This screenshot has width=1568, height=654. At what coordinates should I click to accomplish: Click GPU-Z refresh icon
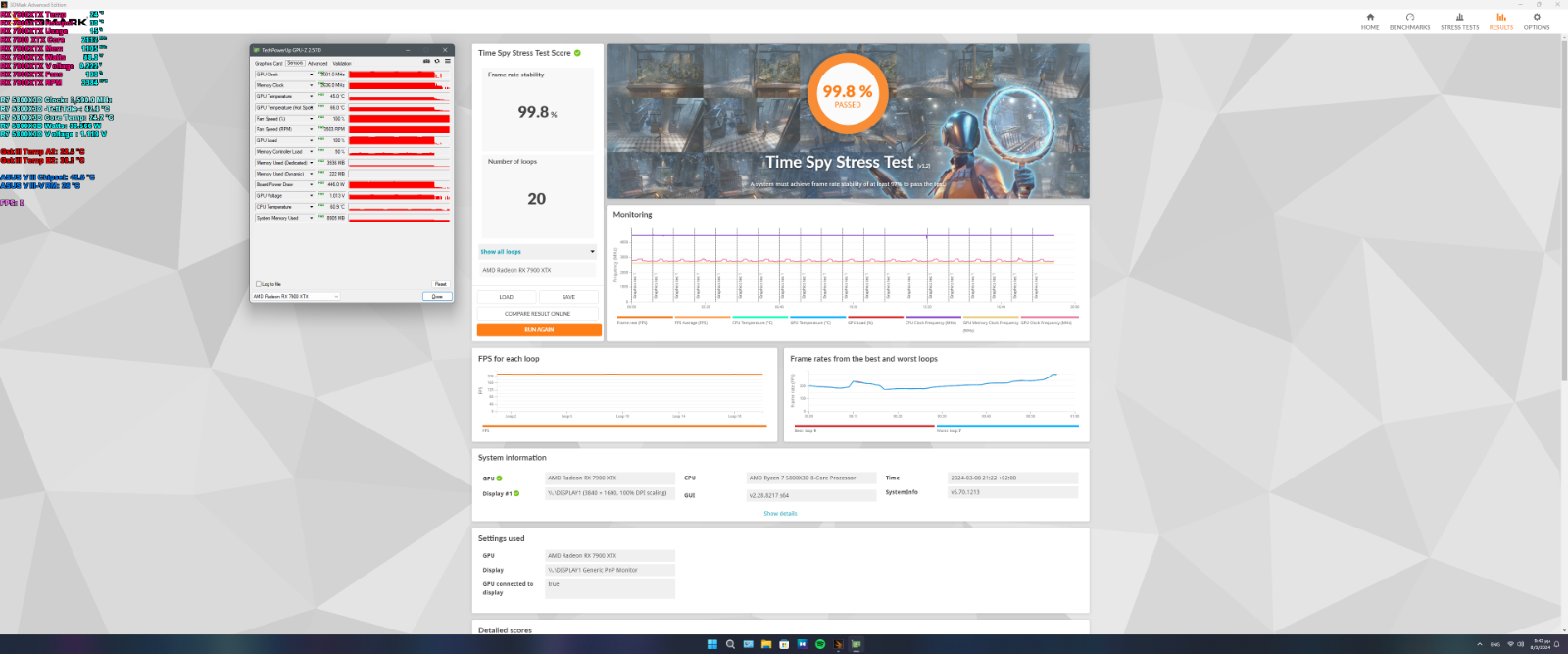coord(437,61)
